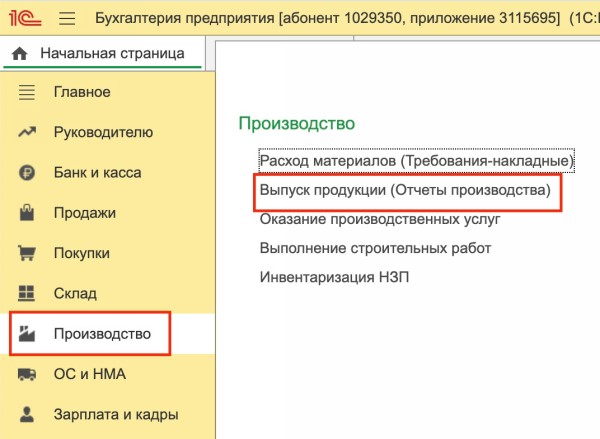The height and width of the screenshot is (439, 600).
Task: Click the Склад grid icon
Action: [28, 294]
